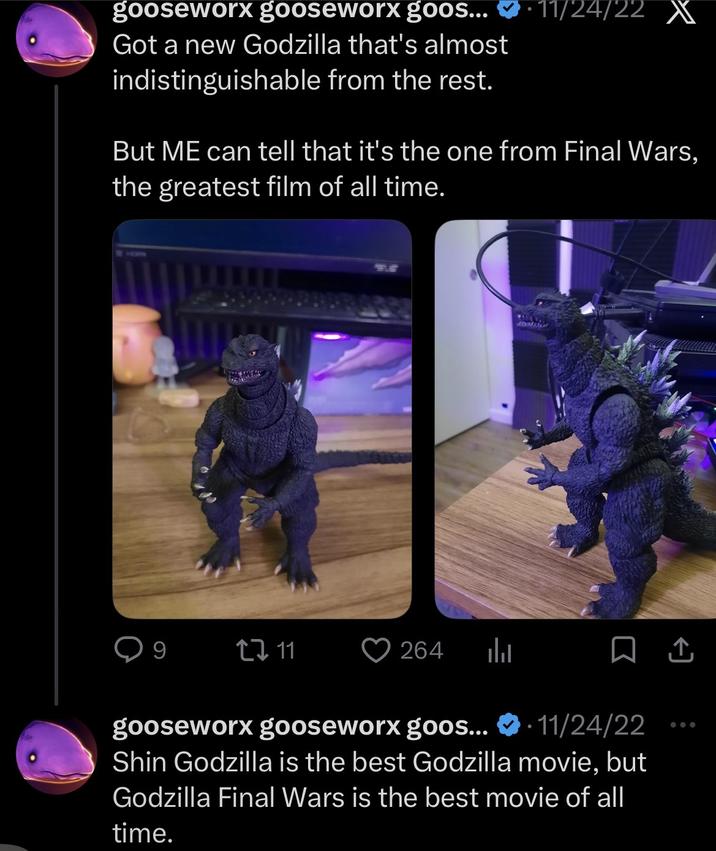Image resolution: width=716 pixels, height=851 pixels.
Task: Click the verified badge on first tweet
Action: [509, 10]
